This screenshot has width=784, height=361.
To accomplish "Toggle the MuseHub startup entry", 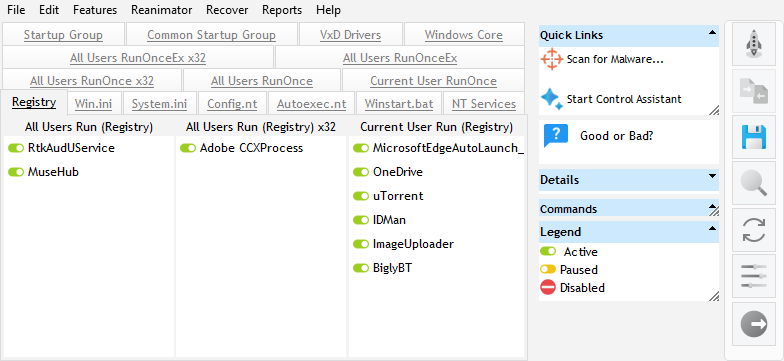I will [16, 172].
